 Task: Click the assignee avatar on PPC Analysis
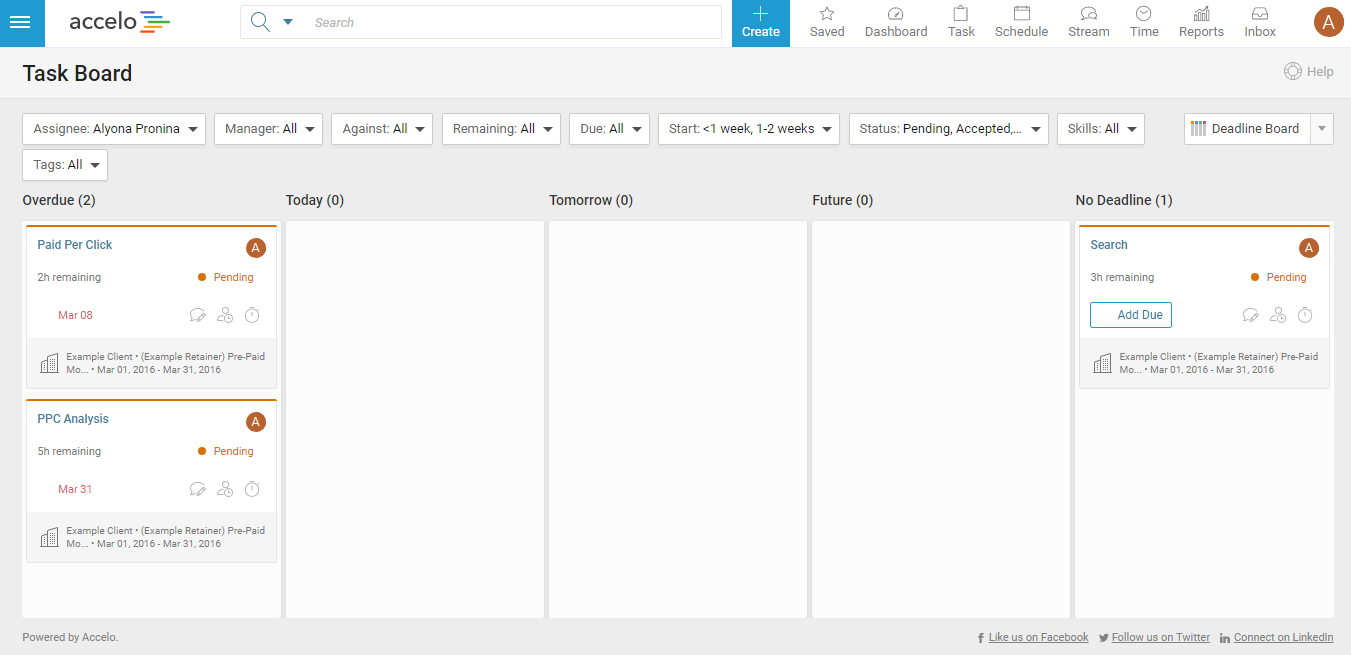point(256,422)
